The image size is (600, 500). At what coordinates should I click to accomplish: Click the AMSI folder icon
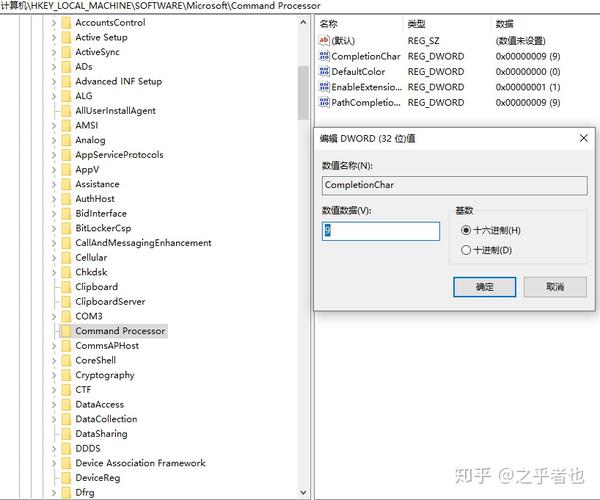pos(66,125)
